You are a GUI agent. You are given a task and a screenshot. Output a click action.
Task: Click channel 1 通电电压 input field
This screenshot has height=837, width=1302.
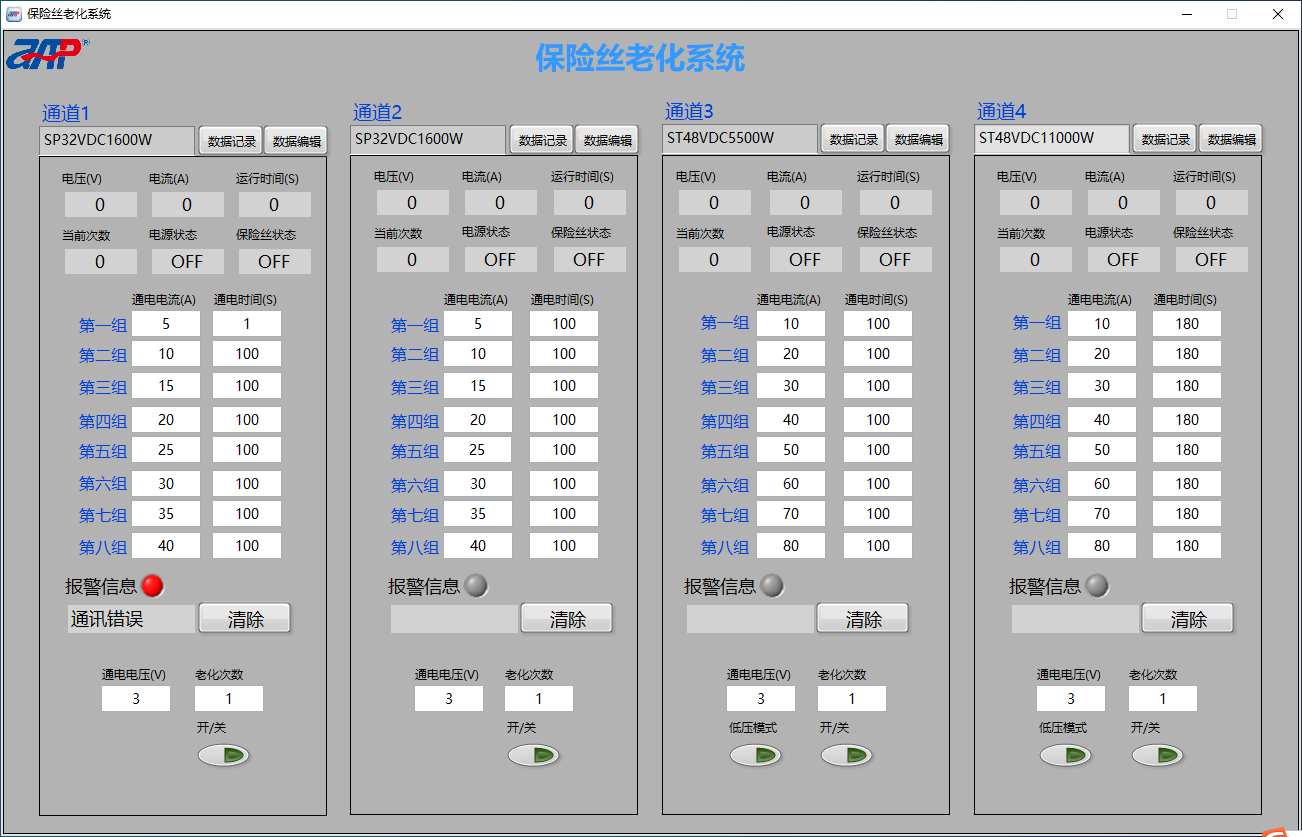(136, 699)
